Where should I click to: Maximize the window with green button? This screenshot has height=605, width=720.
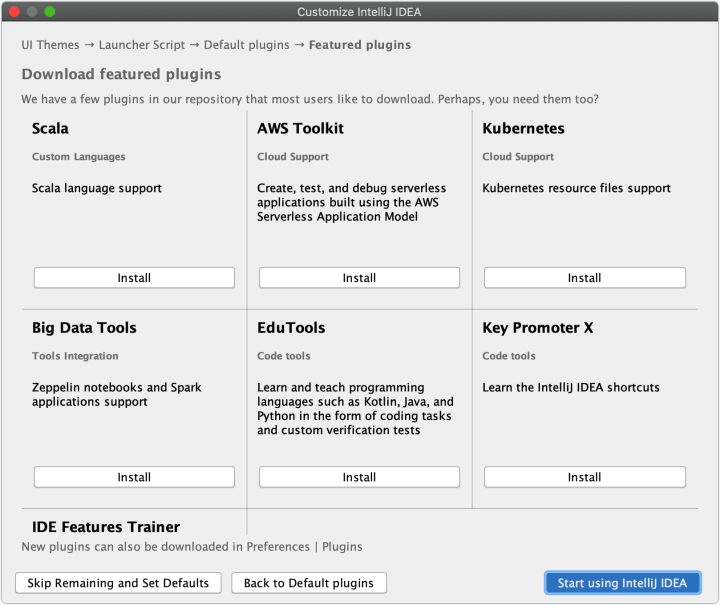click(50, 12)
